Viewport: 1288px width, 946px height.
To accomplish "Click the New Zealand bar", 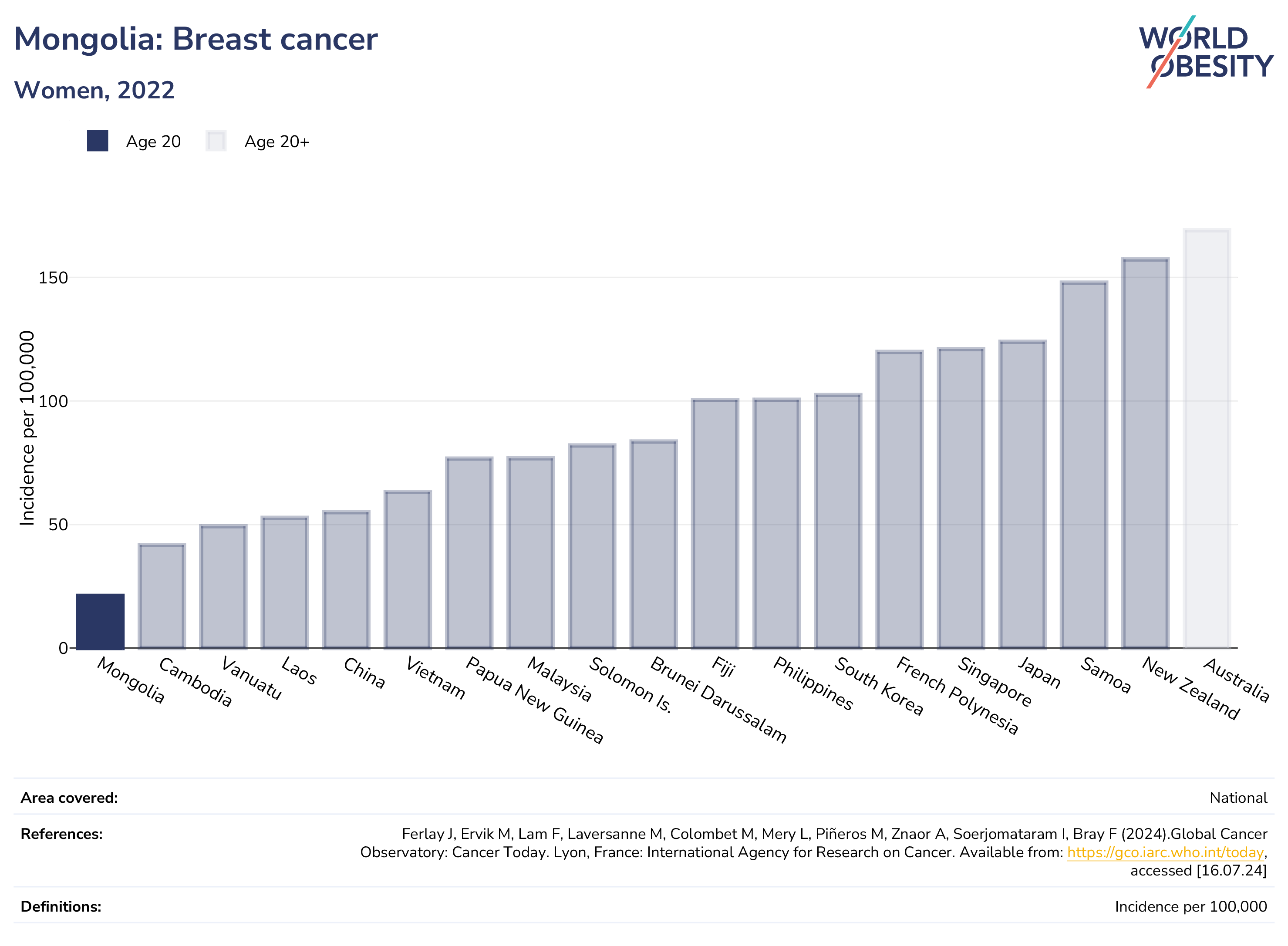I will pos(1146,454).
